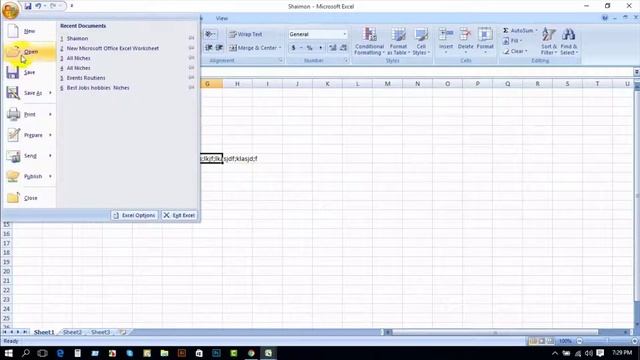Expand the Save As submenu arrow
This screenshot has width=640, height=360.
point(50,93)
